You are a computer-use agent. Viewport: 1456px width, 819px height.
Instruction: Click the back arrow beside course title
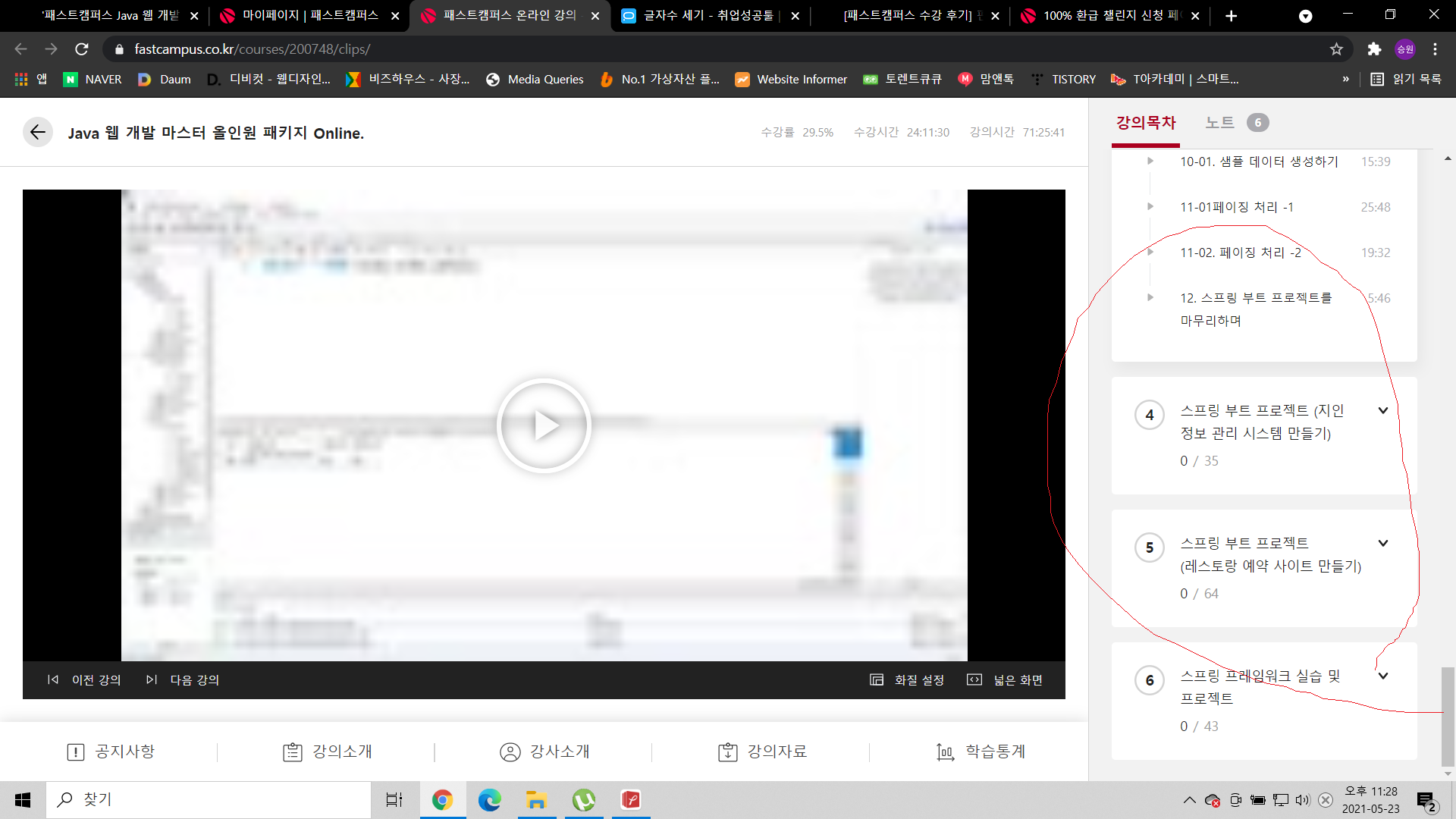[37, 133]
